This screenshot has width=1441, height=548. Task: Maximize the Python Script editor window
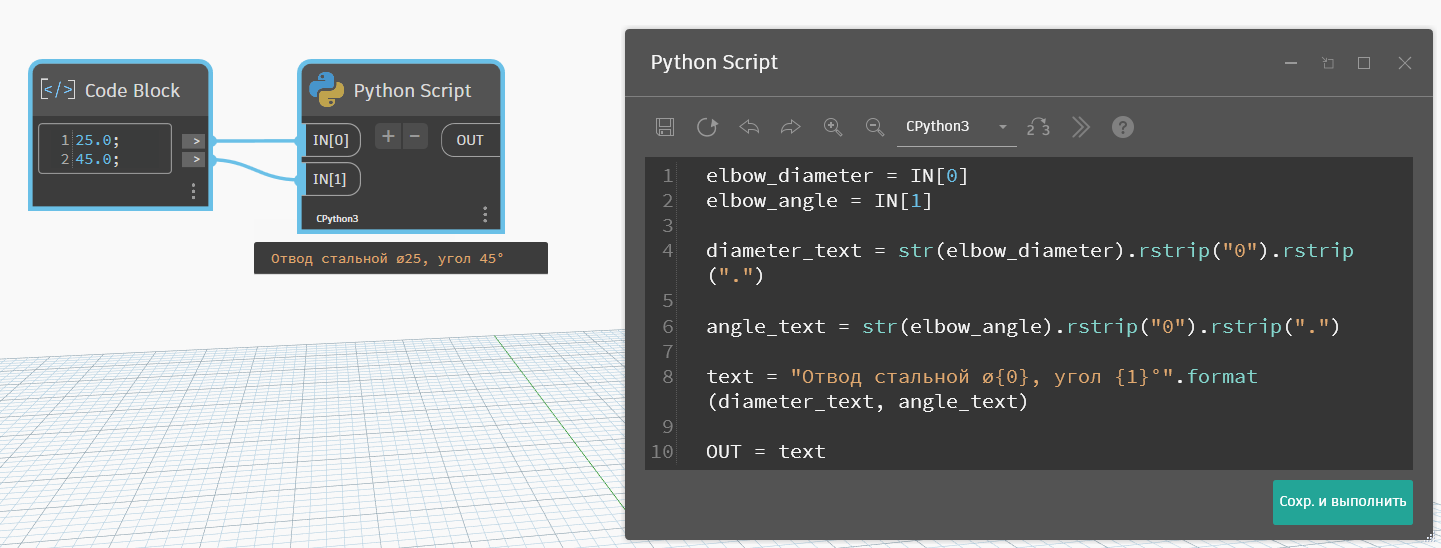click(x=1364, y=63)
